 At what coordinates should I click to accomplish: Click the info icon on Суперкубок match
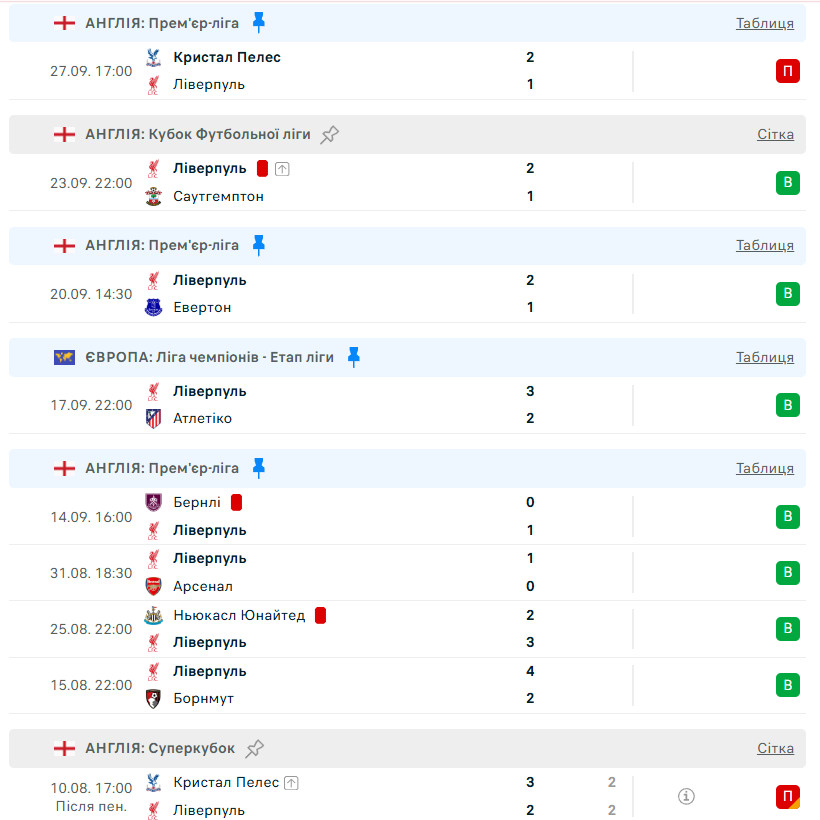[686, 796]
